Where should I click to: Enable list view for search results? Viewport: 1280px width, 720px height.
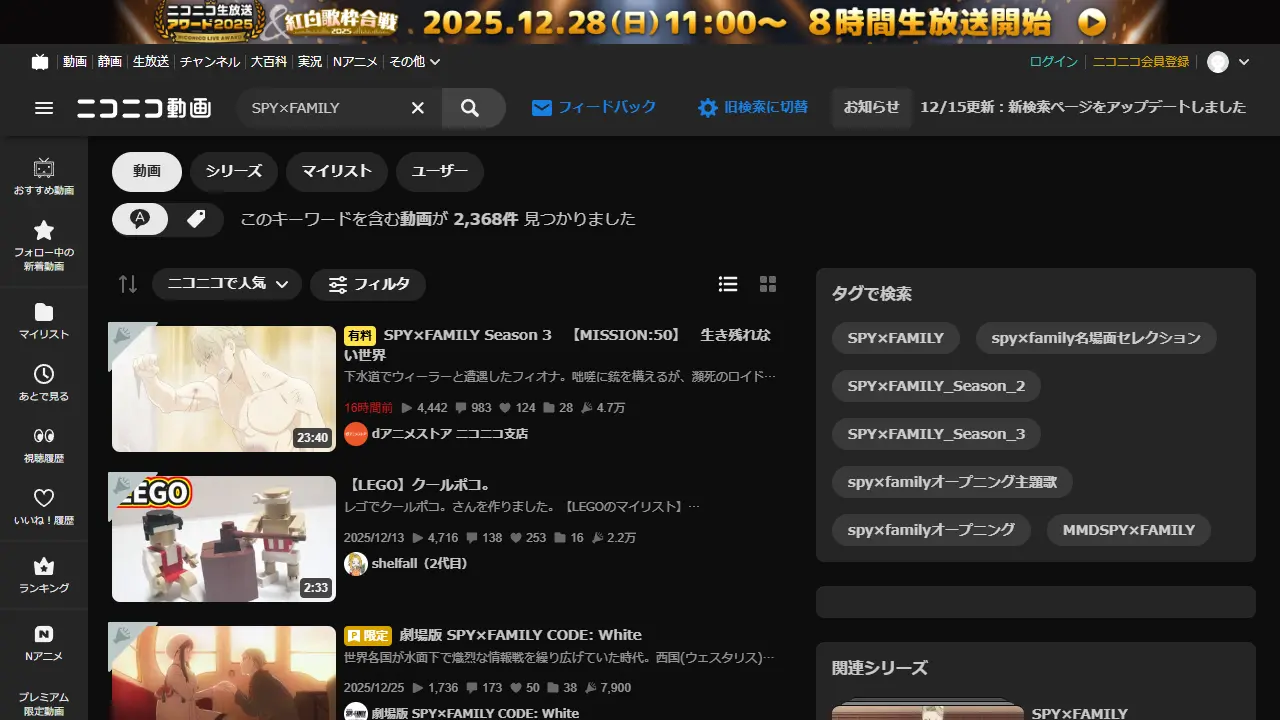tap(728, 284)
